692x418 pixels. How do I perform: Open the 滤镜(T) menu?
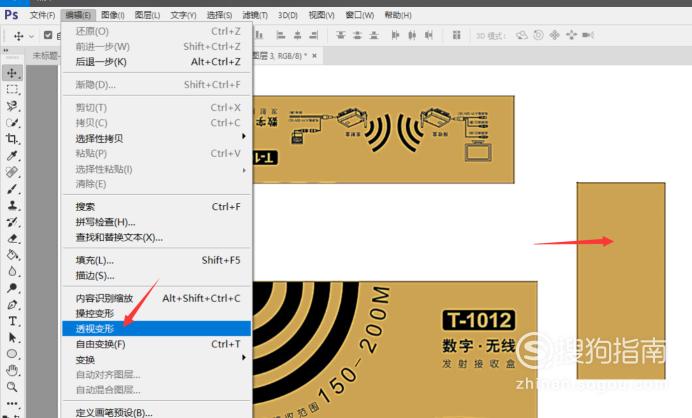(x=255, y=15)
